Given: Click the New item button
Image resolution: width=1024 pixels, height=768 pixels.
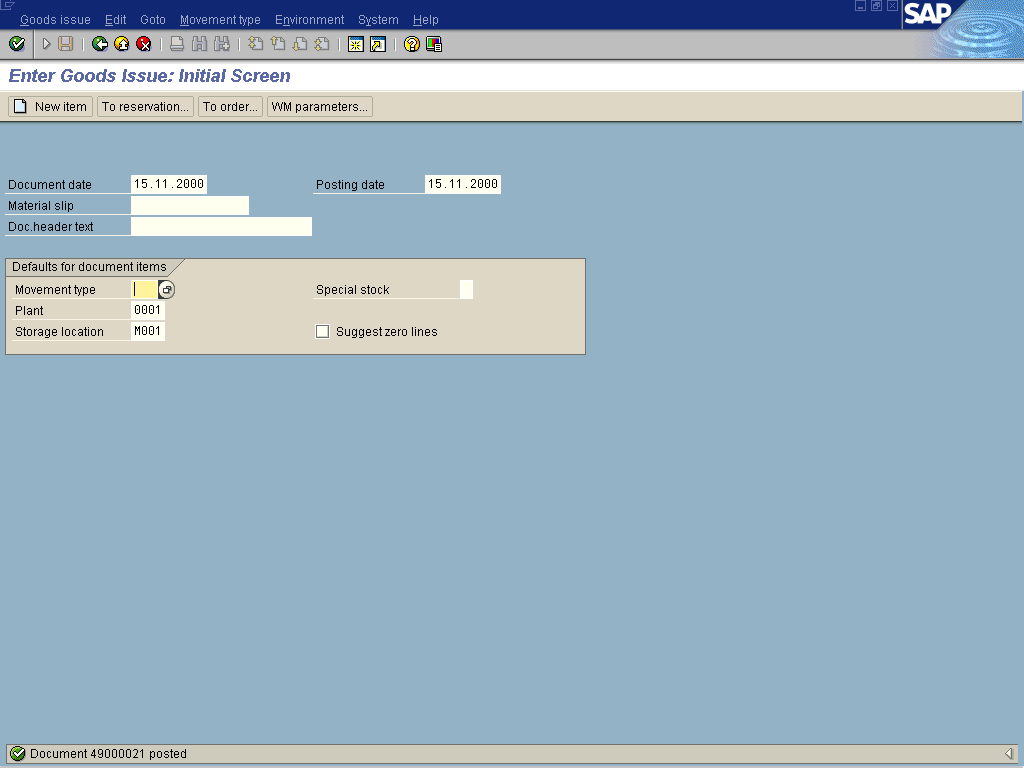Looking at the screenshot, I should pyautogui.click(x=50, y=106).
